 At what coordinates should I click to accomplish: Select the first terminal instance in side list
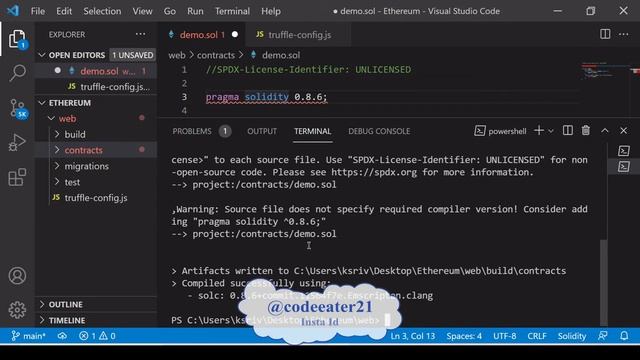click(x=623, y=151)
